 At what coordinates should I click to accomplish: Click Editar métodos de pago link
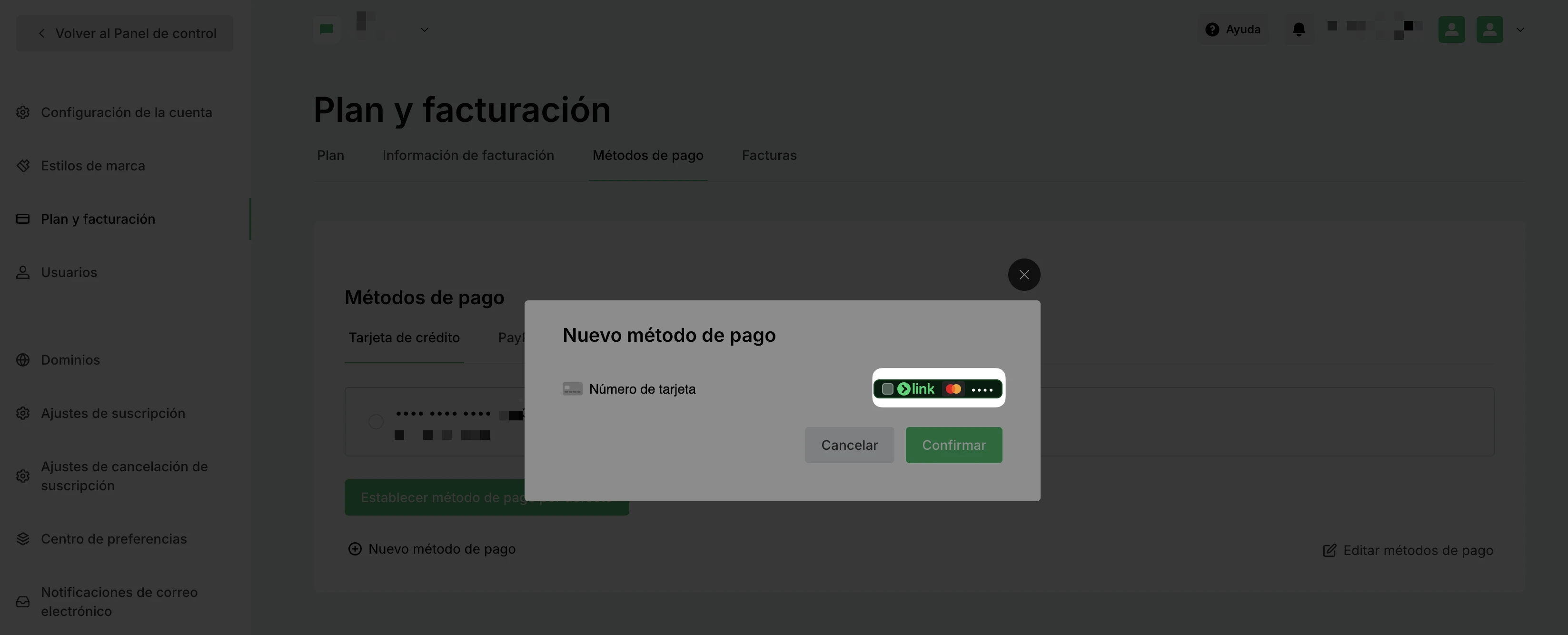tap(1409, 550)
